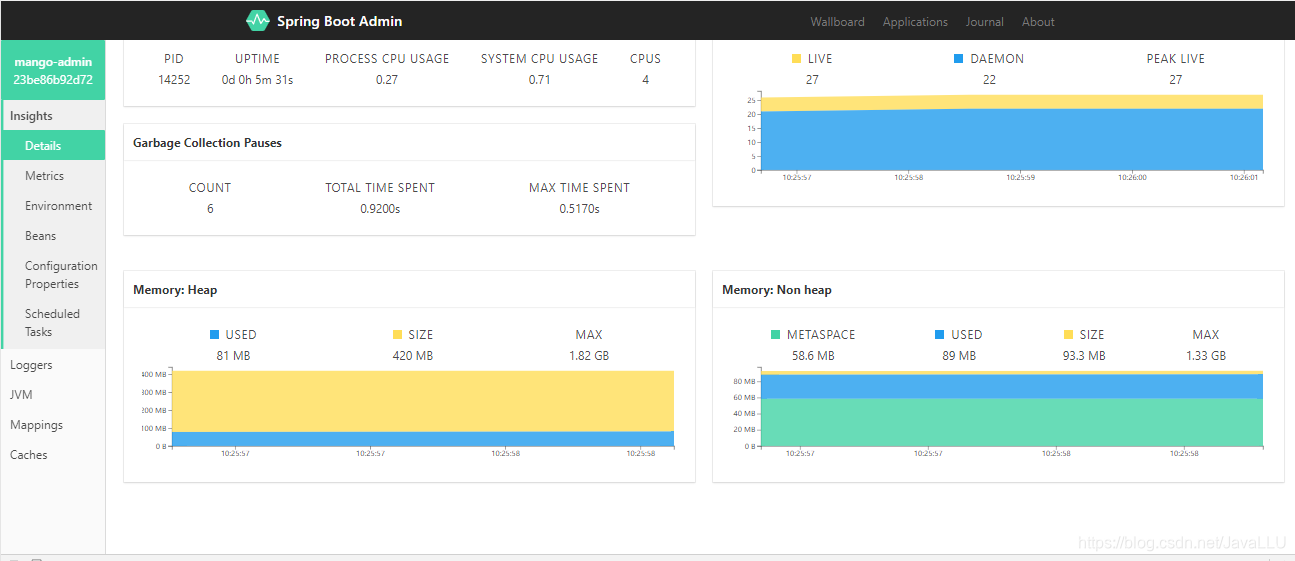Click heap size value 420 MB
Screen dimensions: 1295x561
point(413,356)
